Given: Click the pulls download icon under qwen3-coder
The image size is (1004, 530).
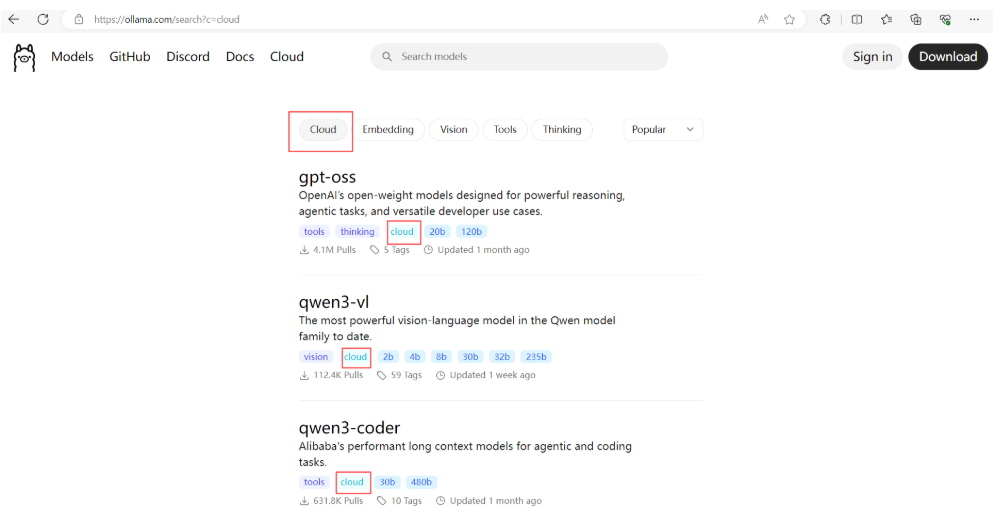Looking at the screenshot, I should (304, 501).
